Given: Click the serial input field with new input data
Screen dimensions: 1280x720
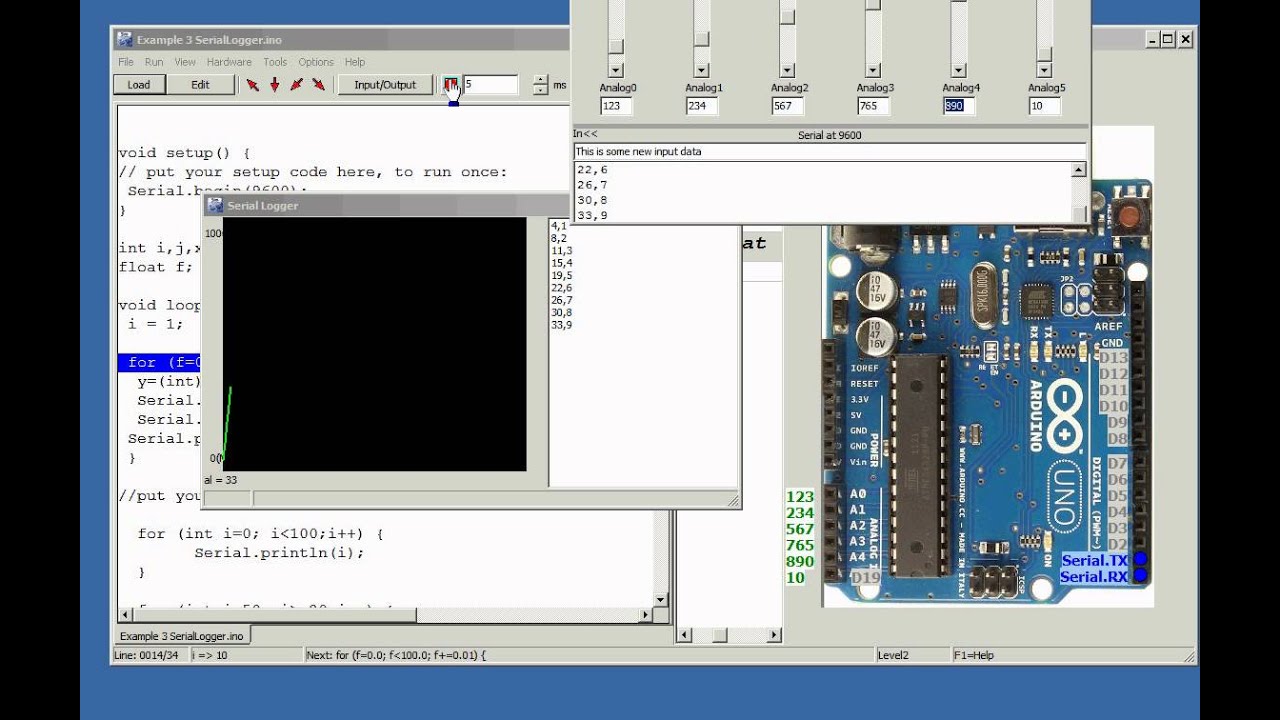Looking at the screenshot, I should point(829,152).
